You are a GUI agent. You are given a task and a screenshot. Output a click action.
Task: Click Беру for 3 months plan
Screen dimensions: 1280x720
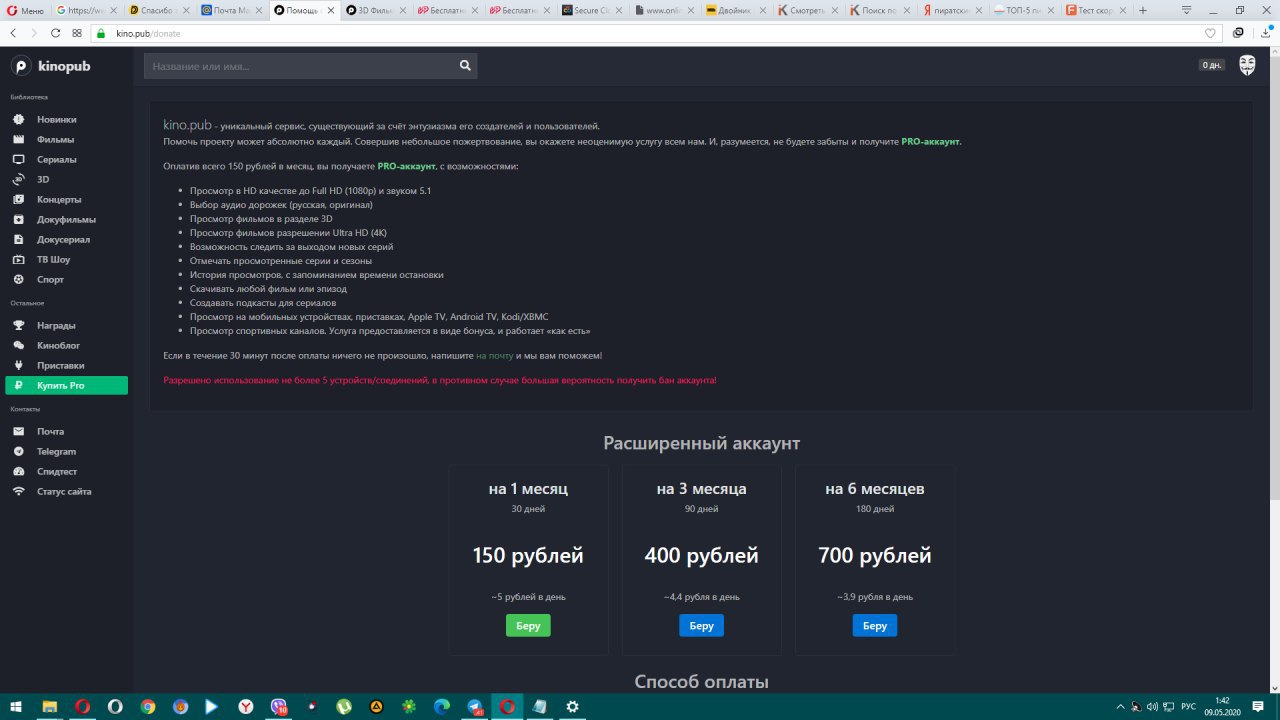pos(701,626)
